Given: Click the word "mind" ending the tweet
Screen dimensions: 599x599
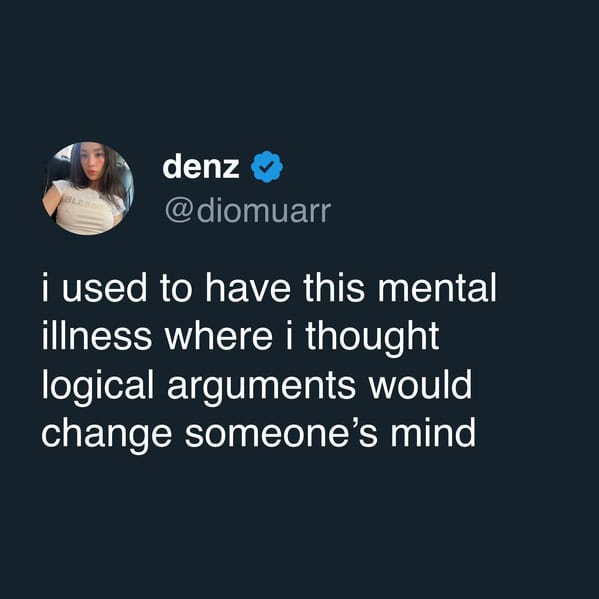Looking at the screenshot, I should 433,432.
